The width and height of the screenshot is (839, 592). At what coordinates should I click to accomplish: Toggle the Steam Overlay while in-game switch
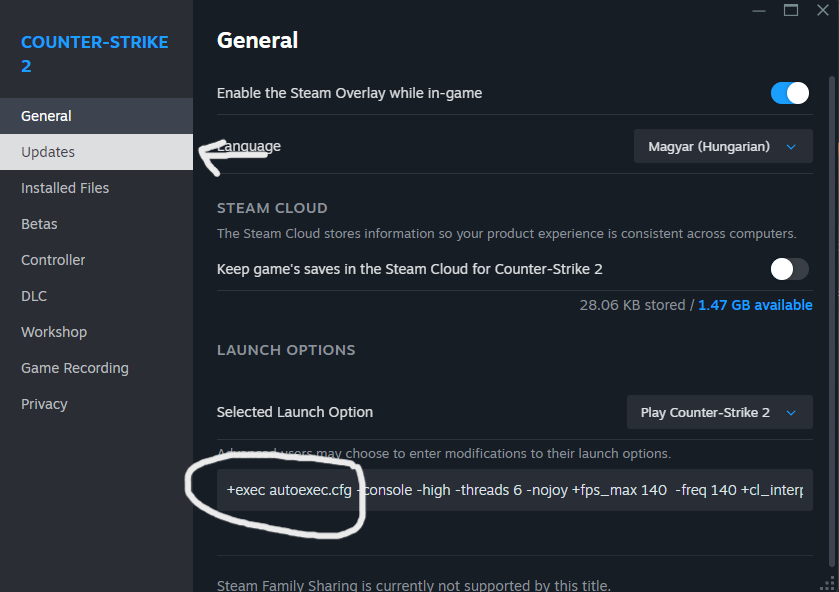click(x=790, y=93)
